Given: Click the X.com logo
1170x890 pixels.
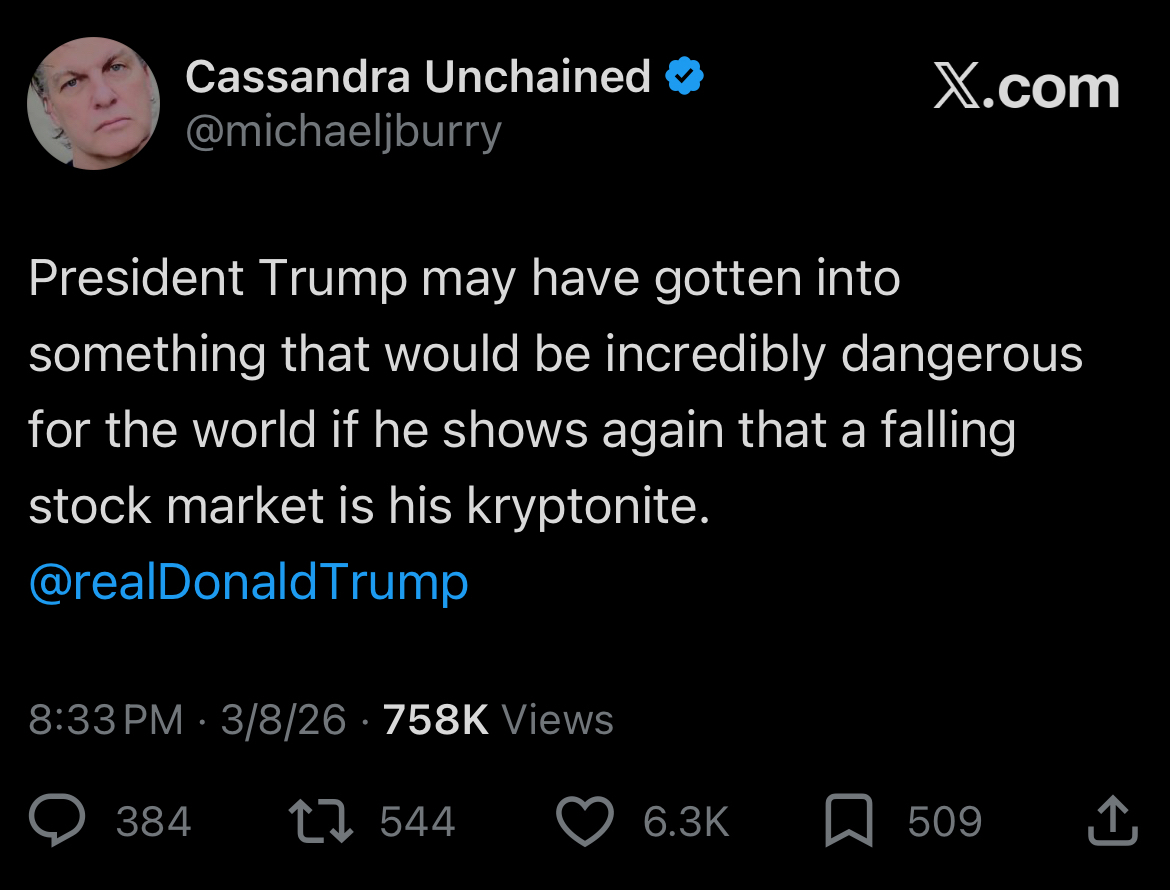Looking at the screenshot, I should pos(1027,88).
